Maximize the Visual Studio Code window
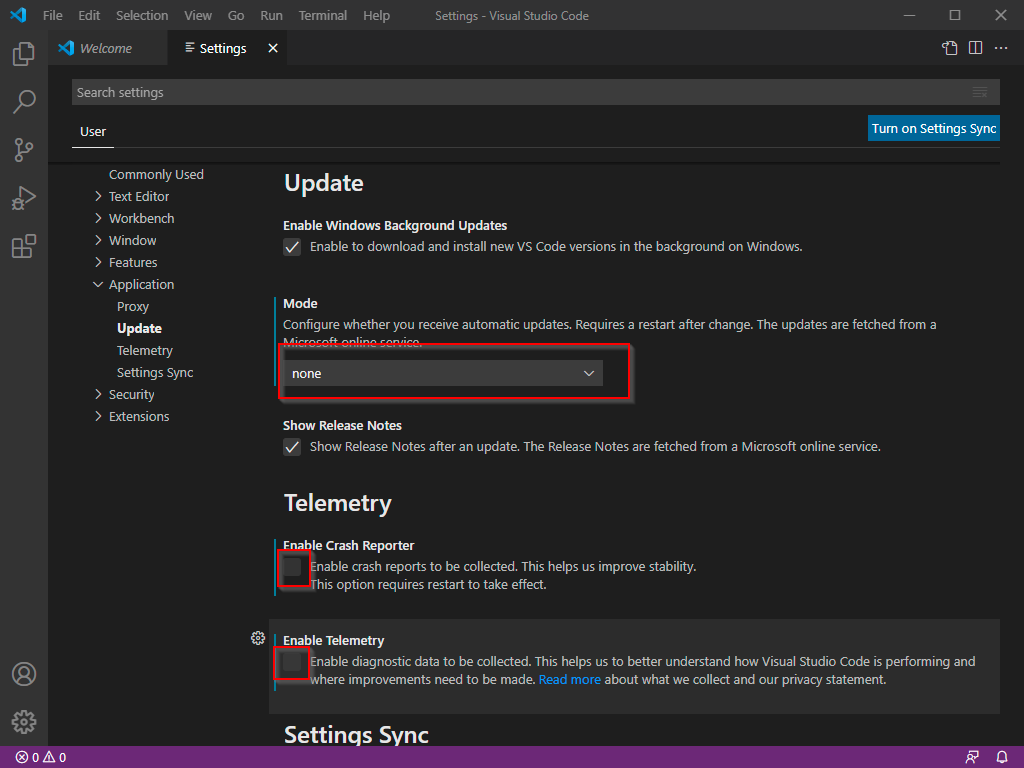The image size is (1024, 768). tap(955, 15)
